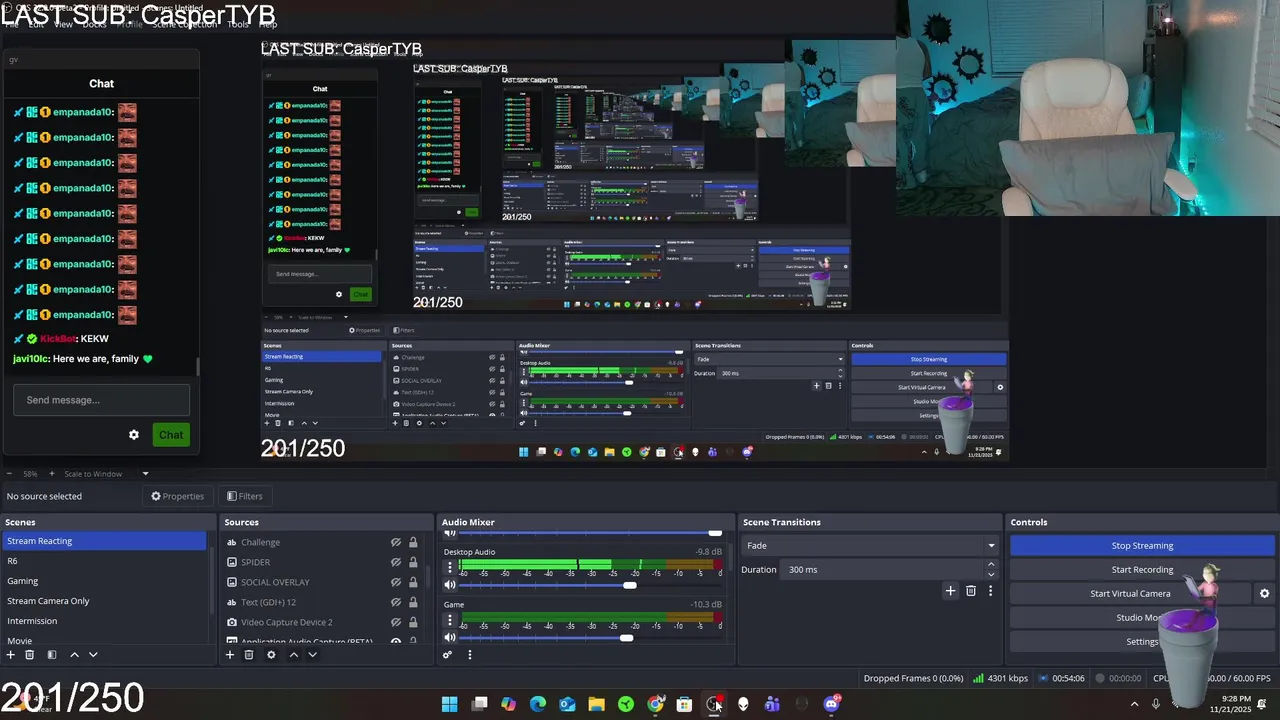Mute Game audio using its speaker icon
This screenshot has height=720, width=1280.
point(450,638)
